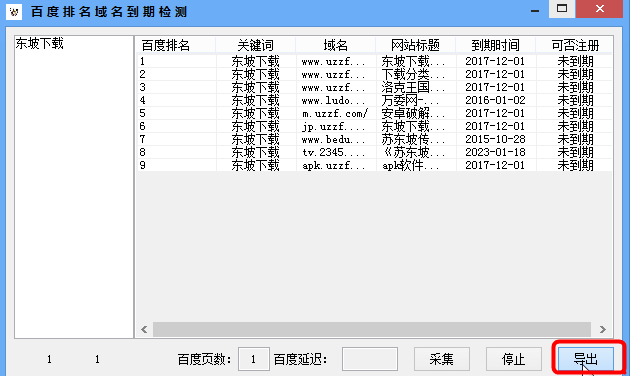This screenshot has width=630, height=376.
Task: Click the 导出 export button
Action: pos(585,359)
